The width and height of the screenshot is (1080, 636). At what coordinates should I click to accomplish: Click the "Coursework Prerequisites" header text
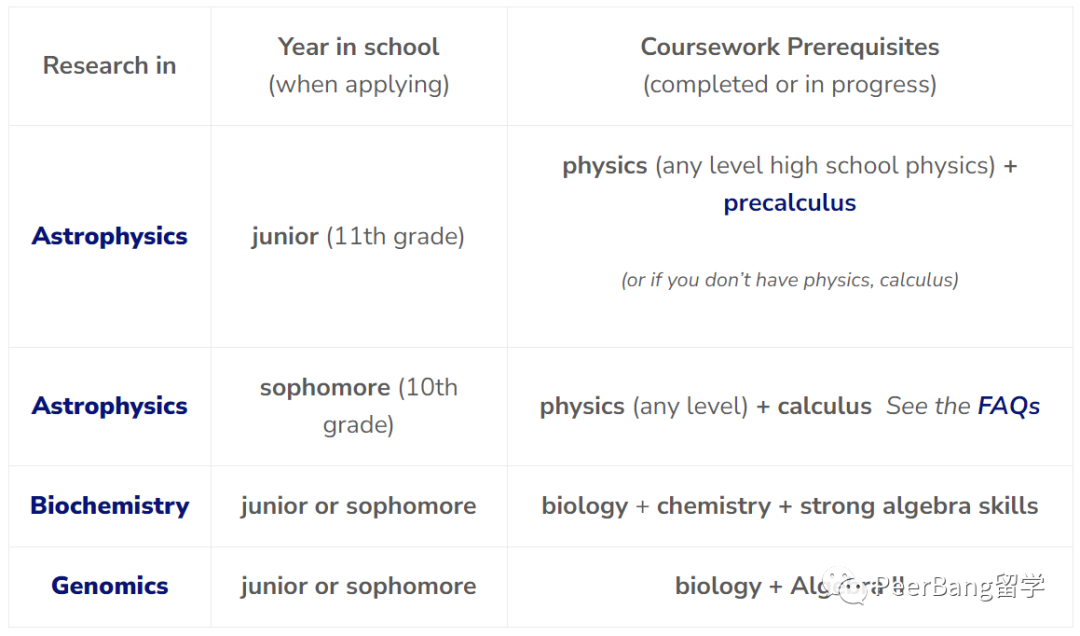tap(789, 47)
